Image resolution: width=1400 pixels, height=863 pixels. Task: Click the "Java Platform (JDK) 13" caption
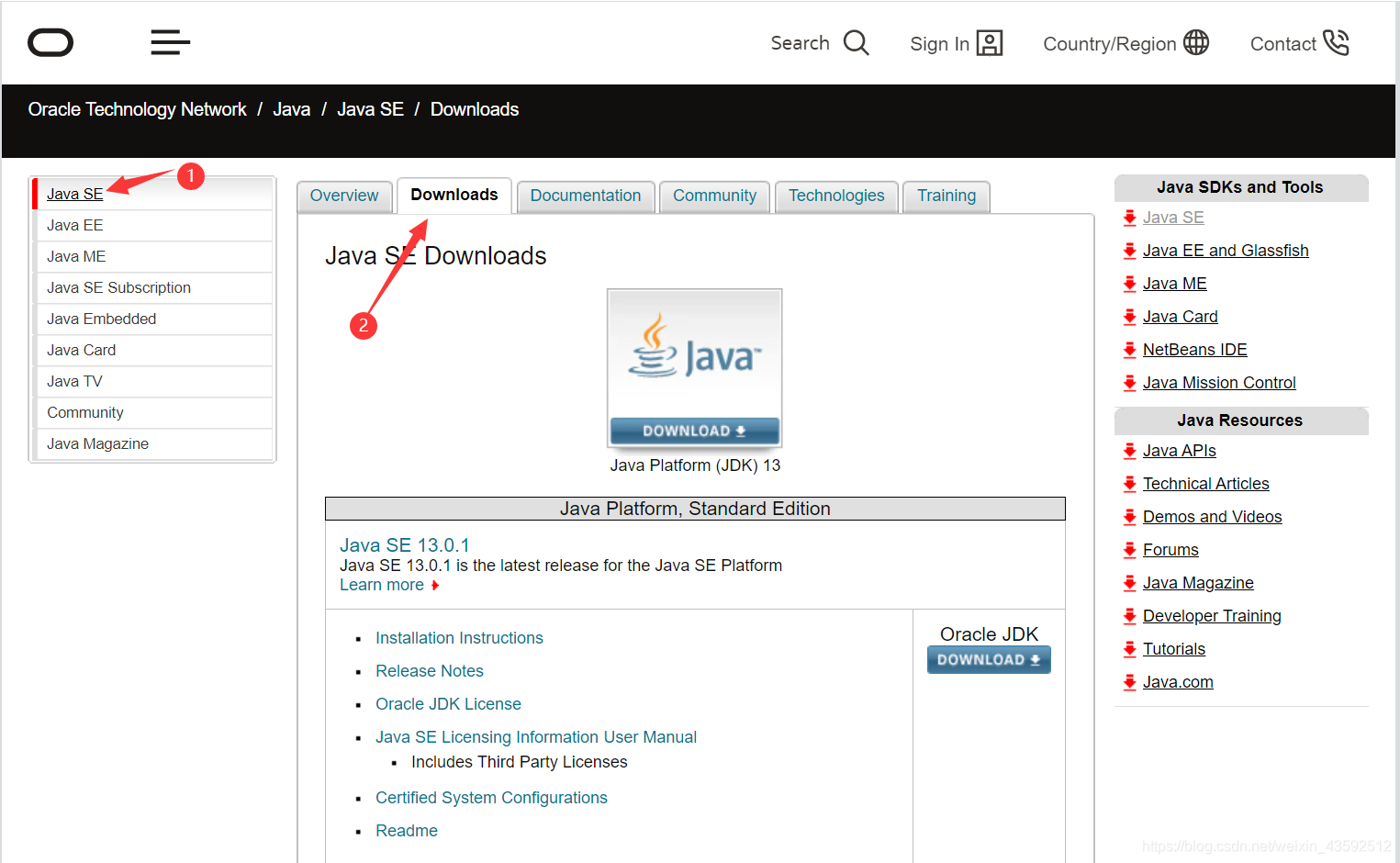(x=695, y=465)
